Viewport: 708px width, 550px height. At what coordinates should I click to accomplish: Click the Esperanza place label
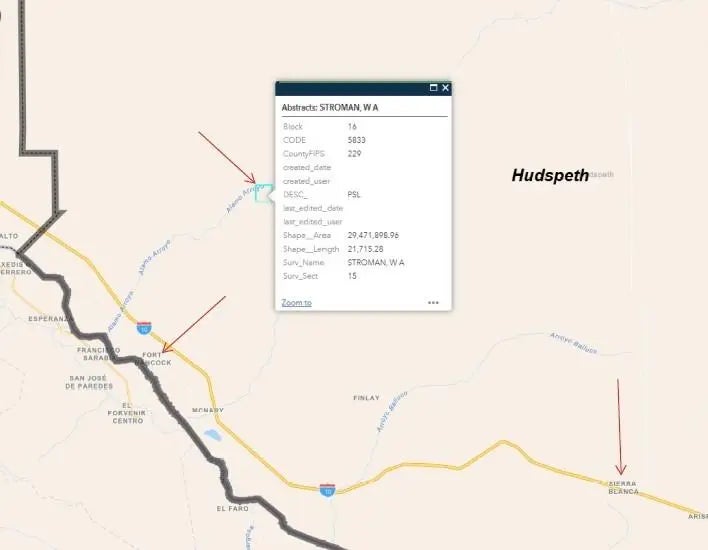point(50,319)
